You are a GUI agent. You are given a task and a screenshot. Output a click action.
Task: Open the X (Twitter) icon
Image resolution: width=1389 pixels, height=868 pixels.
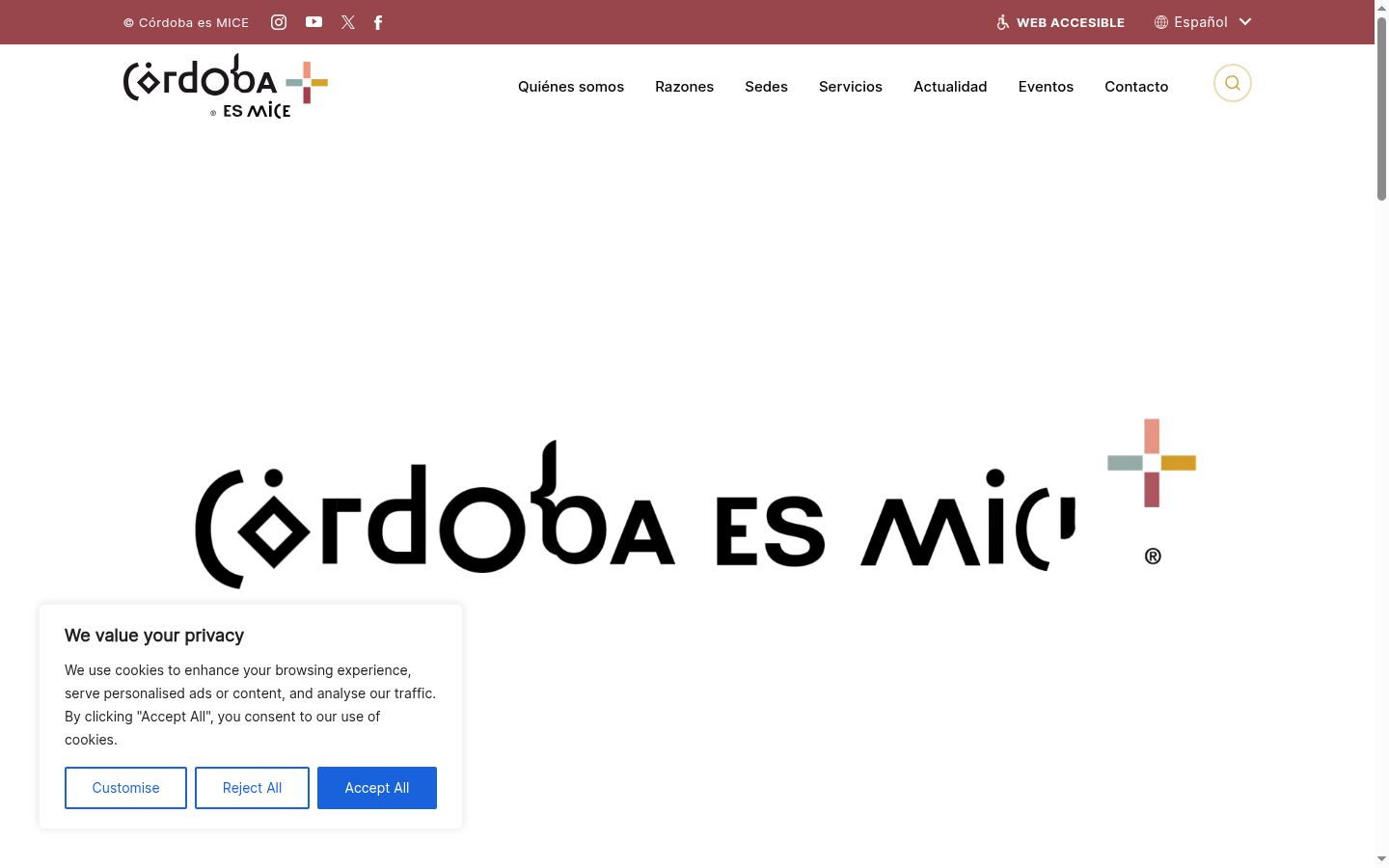(348, 22)
